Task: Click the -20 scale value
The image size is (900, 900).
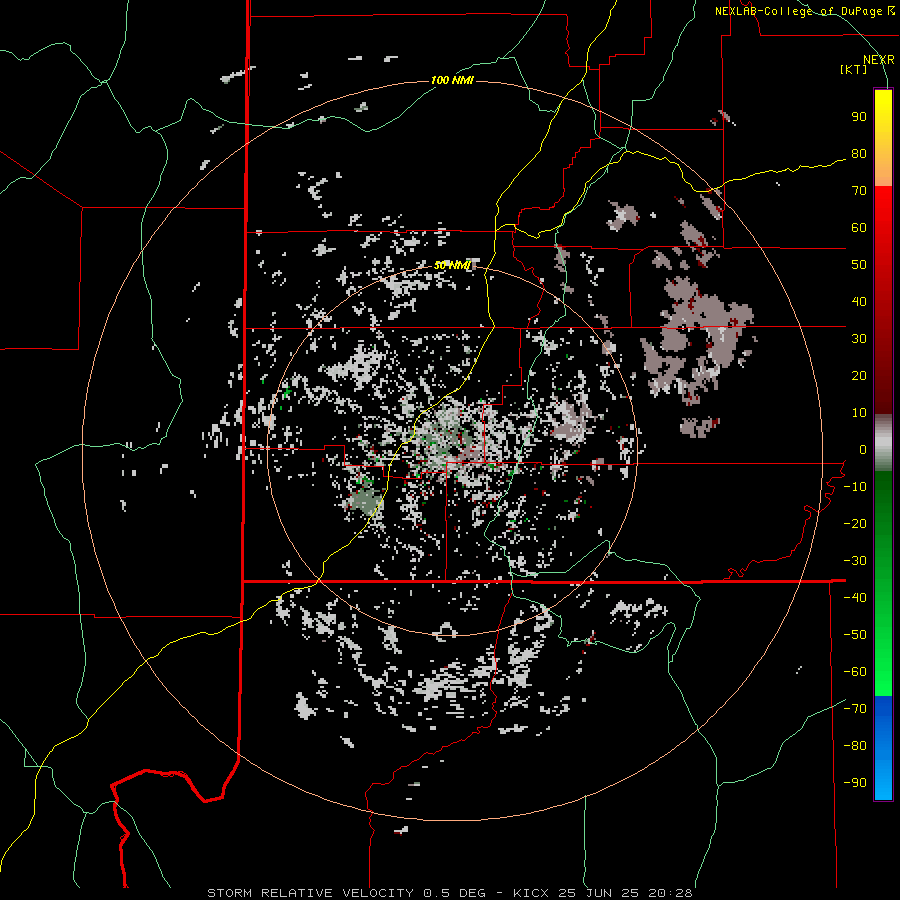Action: pyautogui.click(x=855, y=523)
